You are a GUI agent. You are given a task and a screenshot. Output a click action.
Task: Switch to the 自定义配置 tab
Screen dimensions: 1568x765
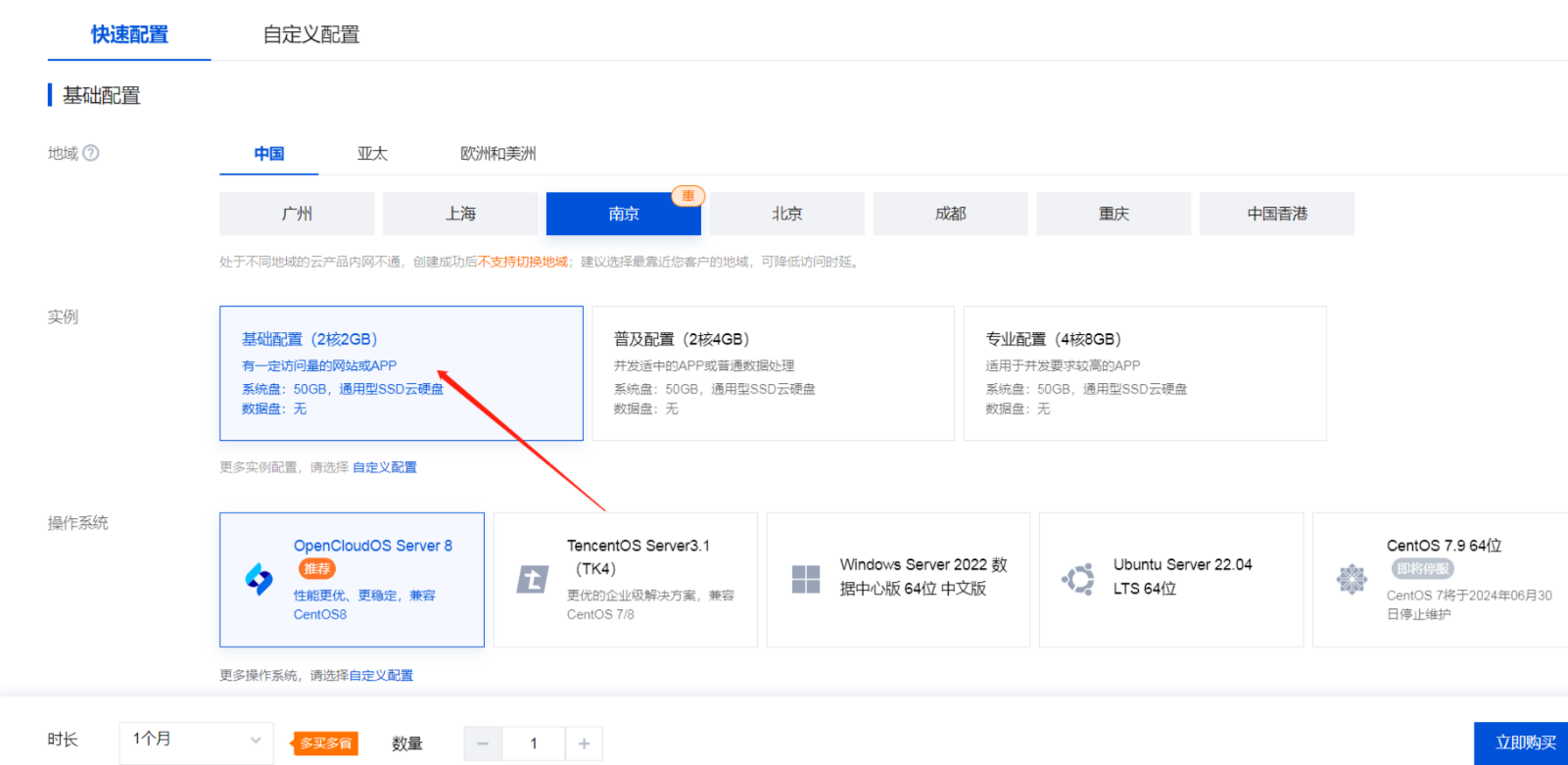click(x=311, y=34)
